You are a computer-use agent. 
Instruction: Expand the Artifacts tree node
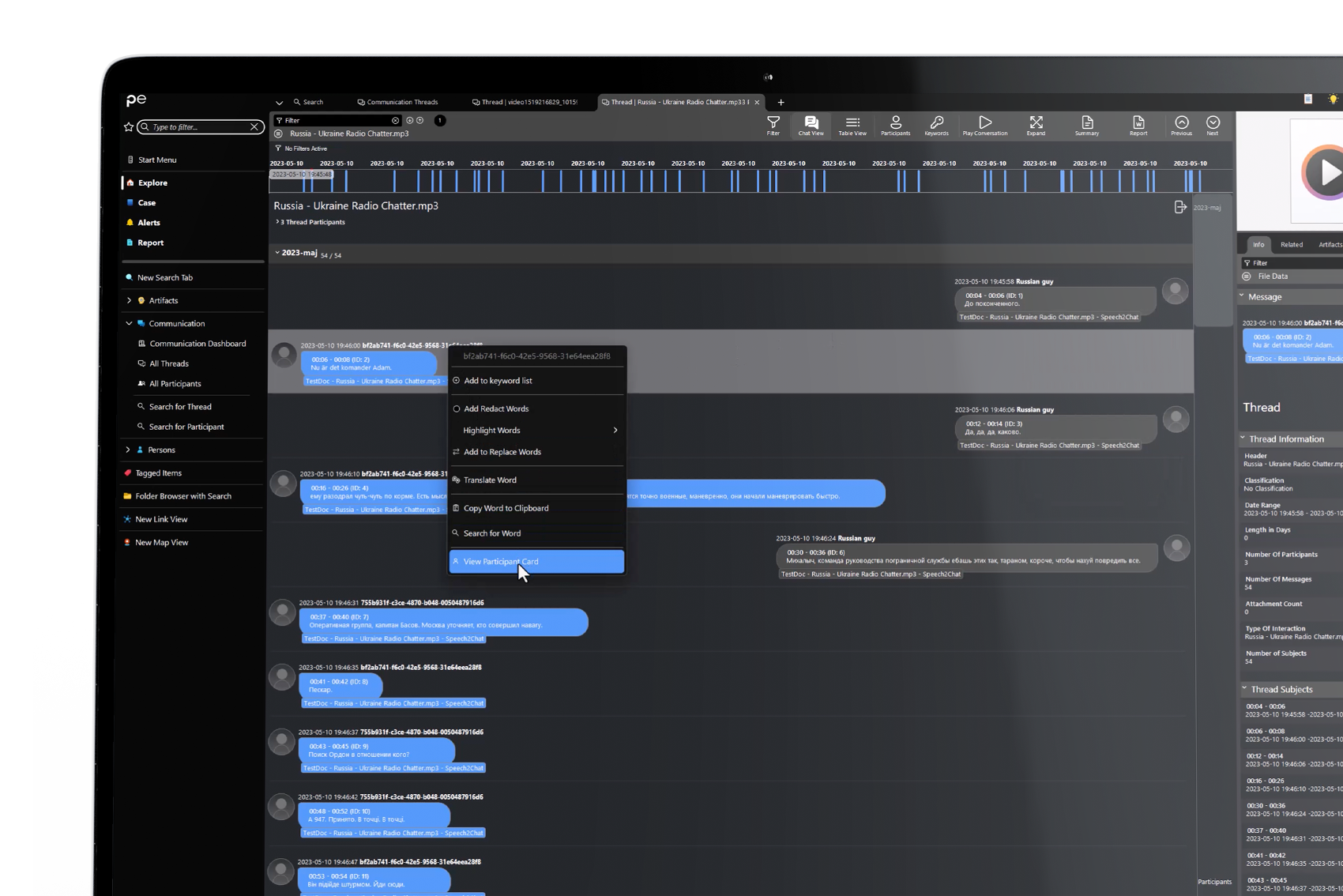(x=129, y=300)
